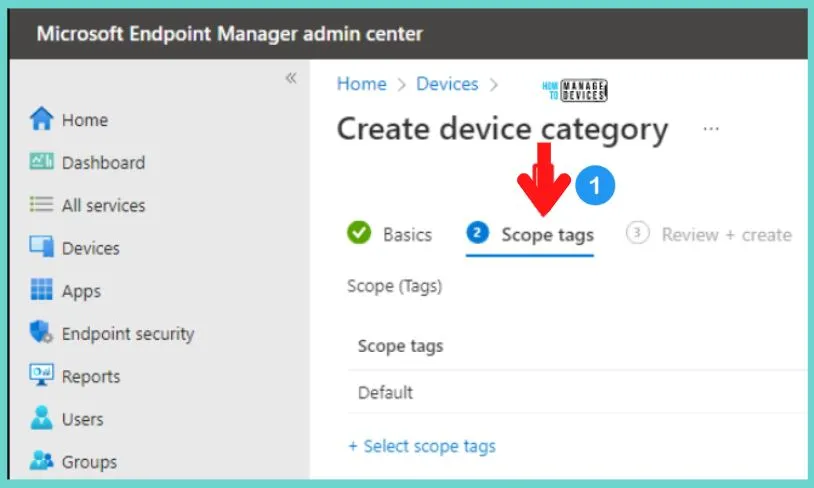Click the Devices monitor icon
814x488 pixels.
coord(42,247)
